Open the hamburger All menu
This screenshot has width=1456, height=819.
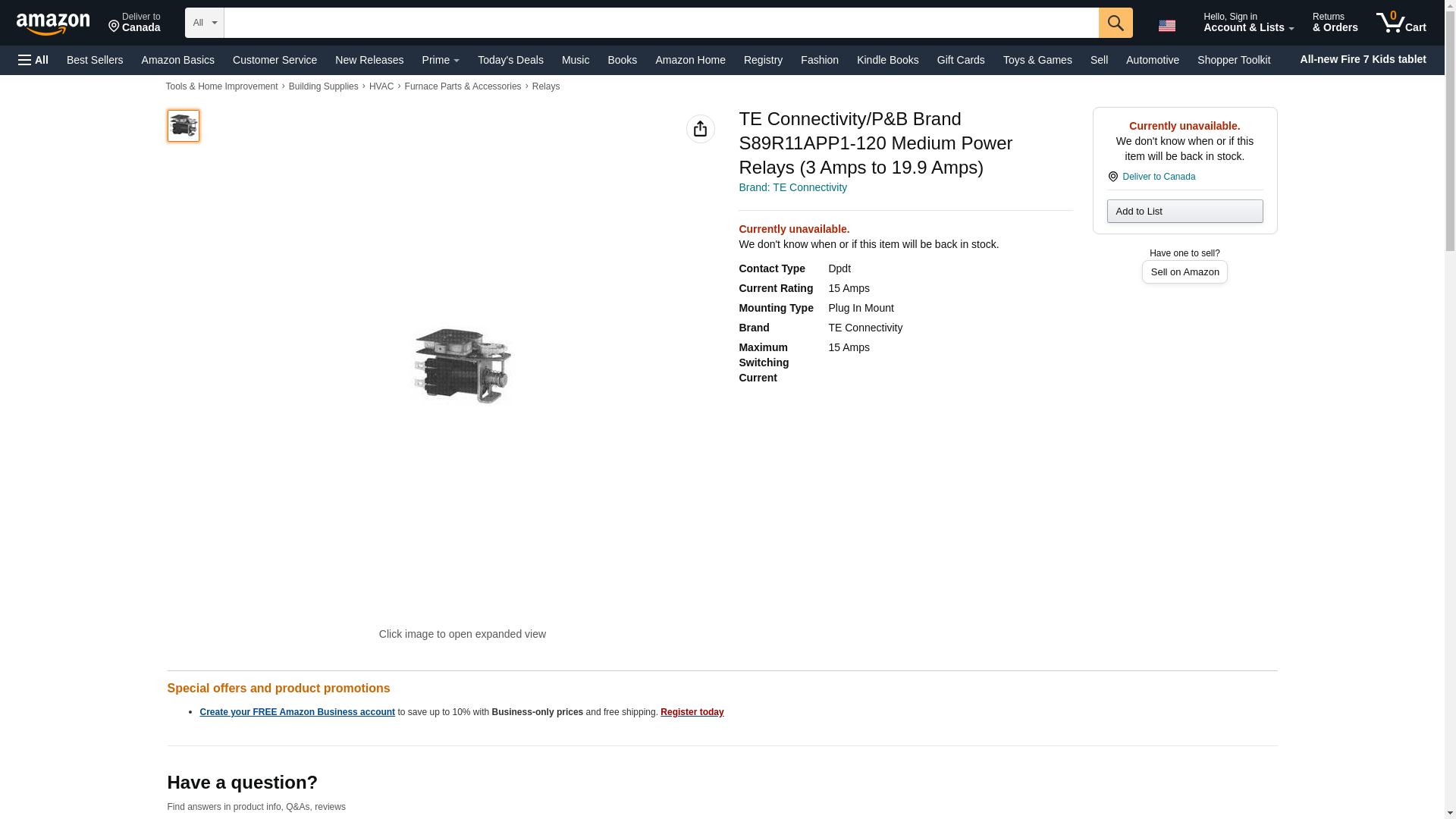point(33,60)
